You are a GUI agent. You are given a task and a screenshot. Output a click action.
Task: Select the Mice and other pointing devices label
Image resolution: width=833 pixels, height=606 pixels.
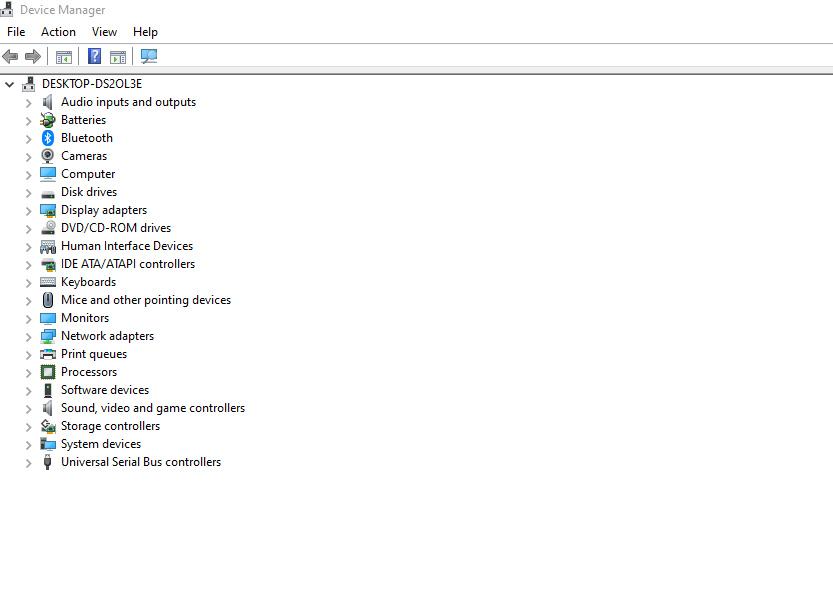point(146,300)
